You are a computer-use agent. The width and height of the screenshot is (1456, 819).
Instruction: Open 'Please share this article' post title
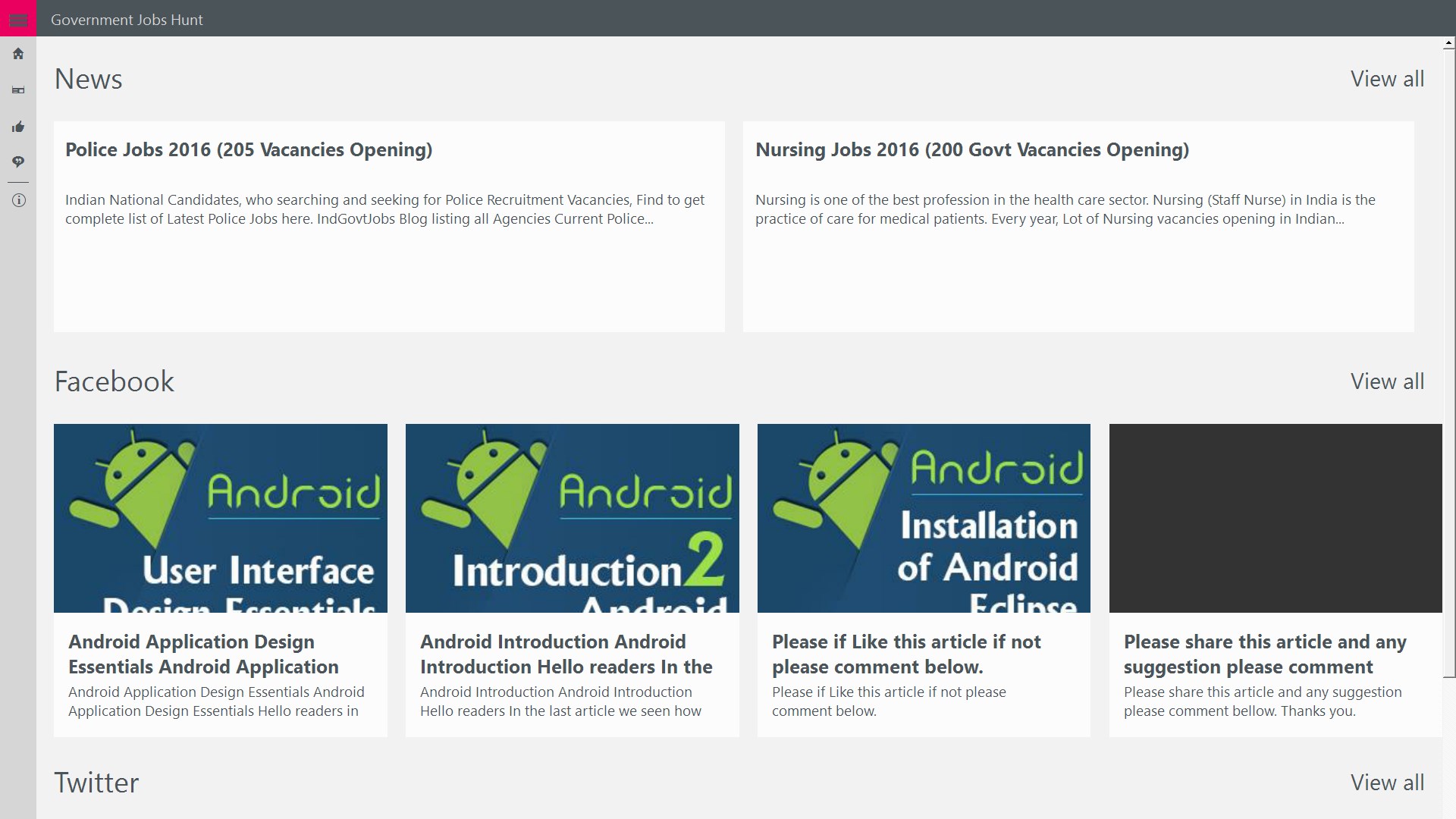pyautogui.click(x=1264, y=654)
